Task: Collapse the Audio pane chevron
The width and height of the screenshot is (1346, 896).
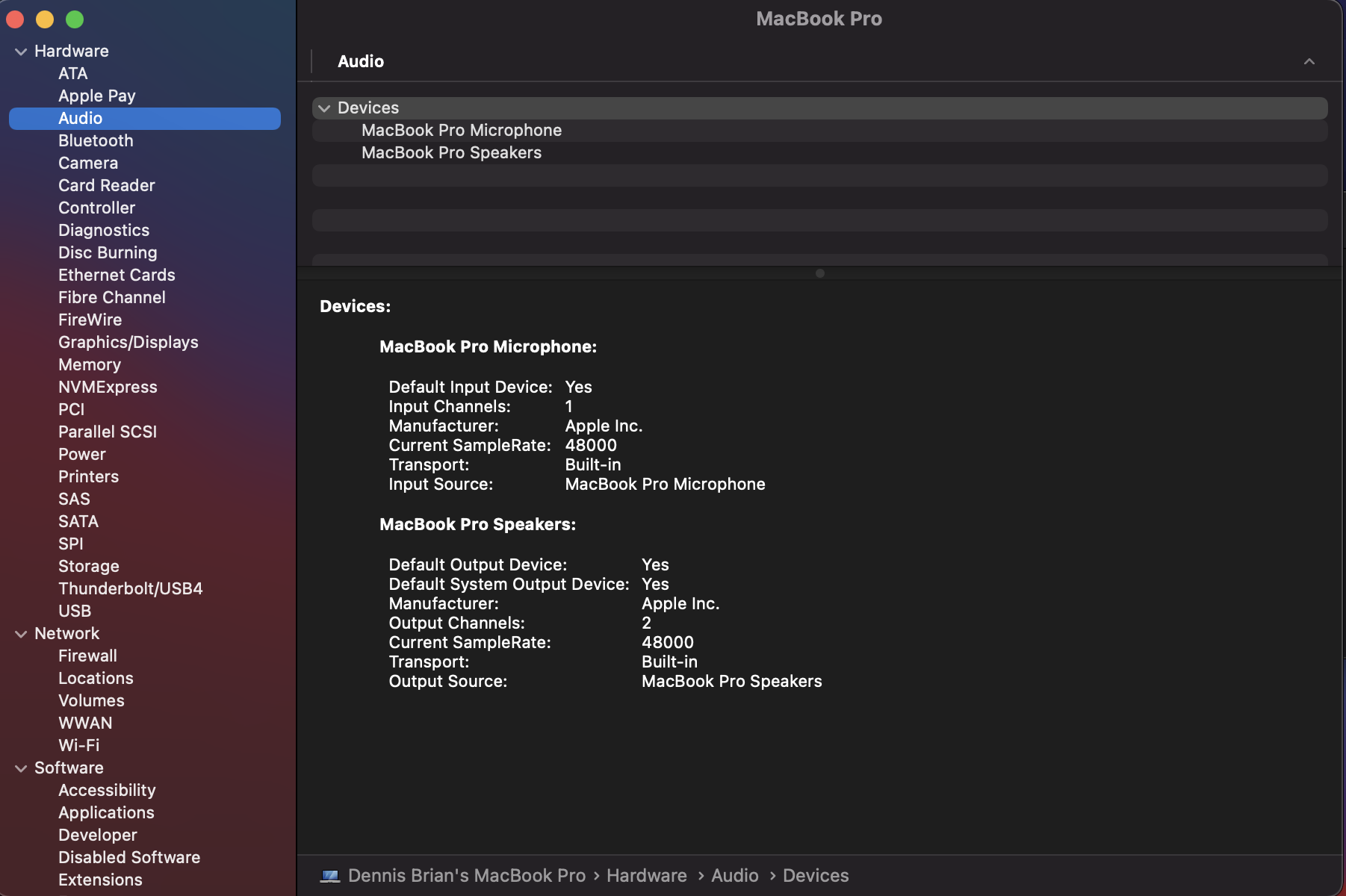Action: click(1309, 61)
